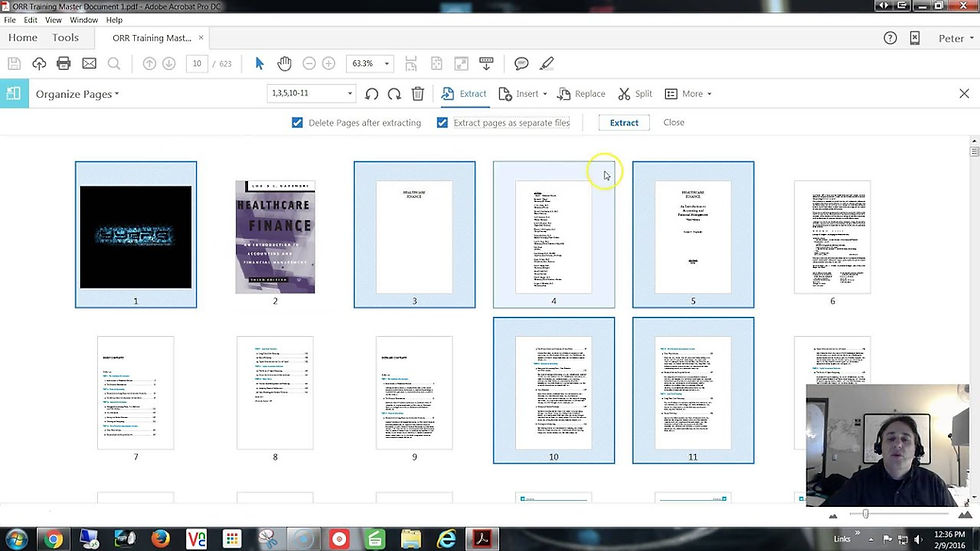The width and height of the screenshot is (980, 551).
Task: Open the File menu
Action: [x=10, y=20]
